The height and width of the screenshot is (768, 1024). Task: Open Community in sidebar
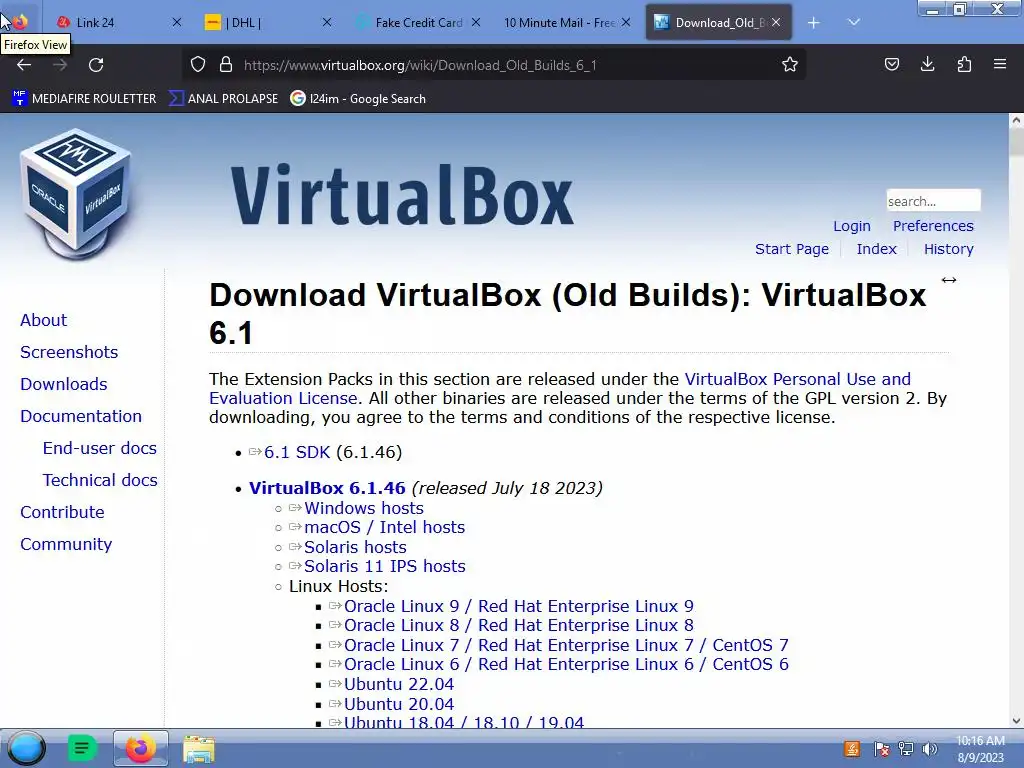(x=66, y=544)
